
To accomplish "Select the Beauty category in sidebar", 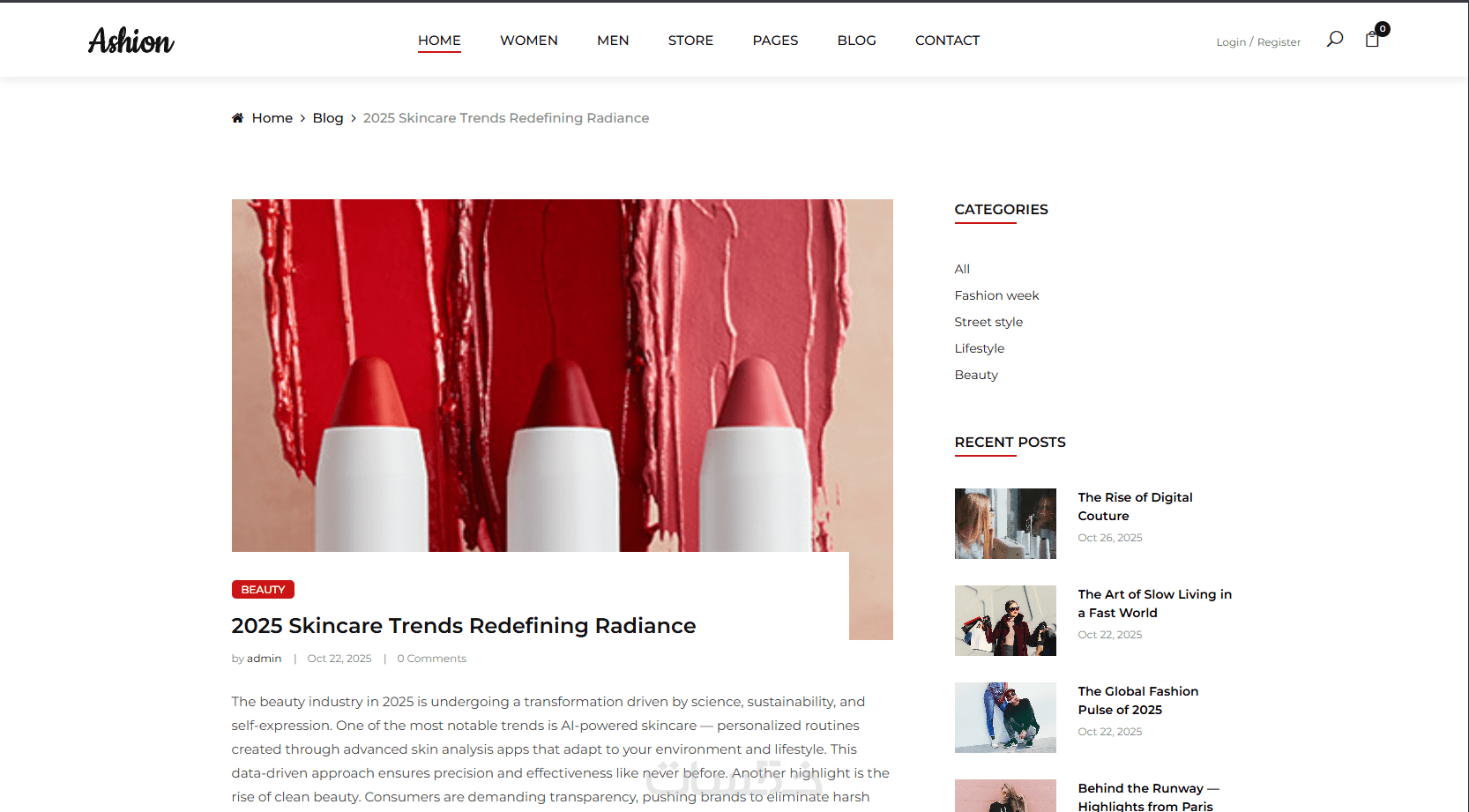I will (x=976, y=375).
